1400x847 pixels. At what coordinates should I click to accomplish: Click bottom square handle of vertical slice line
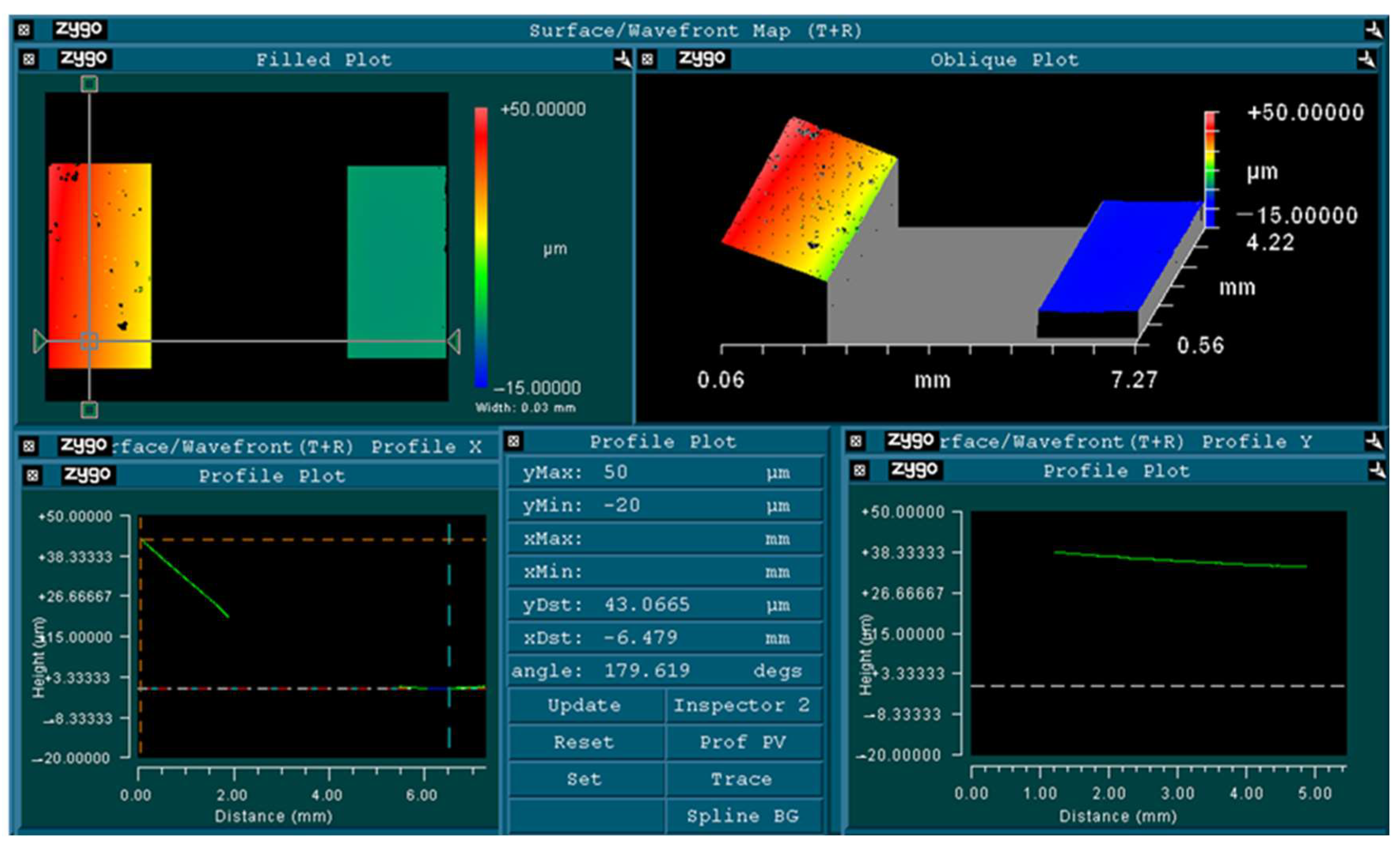click(89, 410)
